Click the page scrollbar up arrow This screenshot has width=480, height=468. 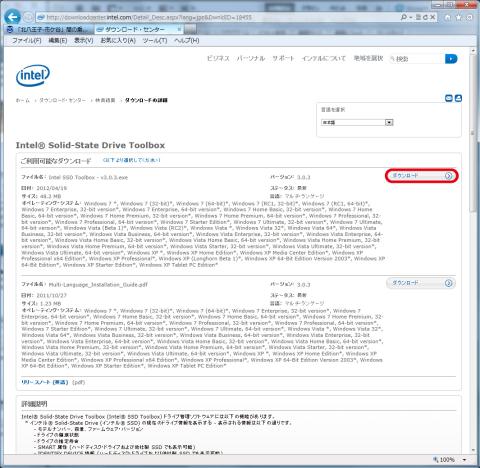[x=473, y=51]
